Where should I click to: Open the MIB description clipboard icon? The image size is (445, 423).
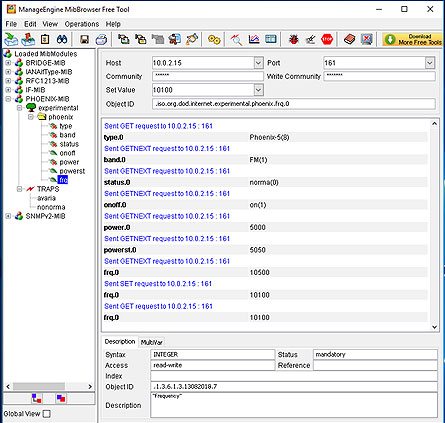pos(45,39)
